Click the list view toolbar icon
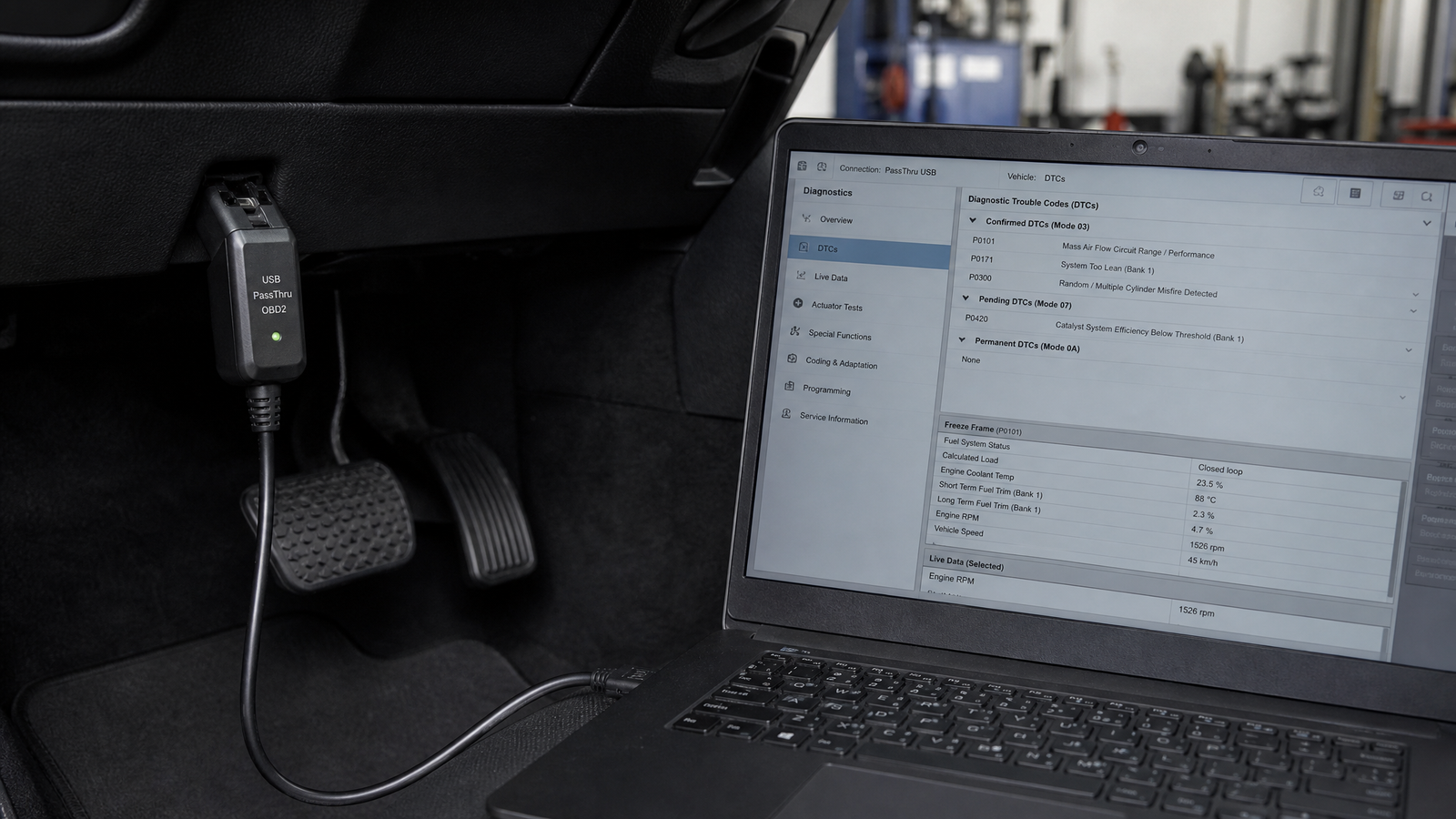 point(1355,193)
